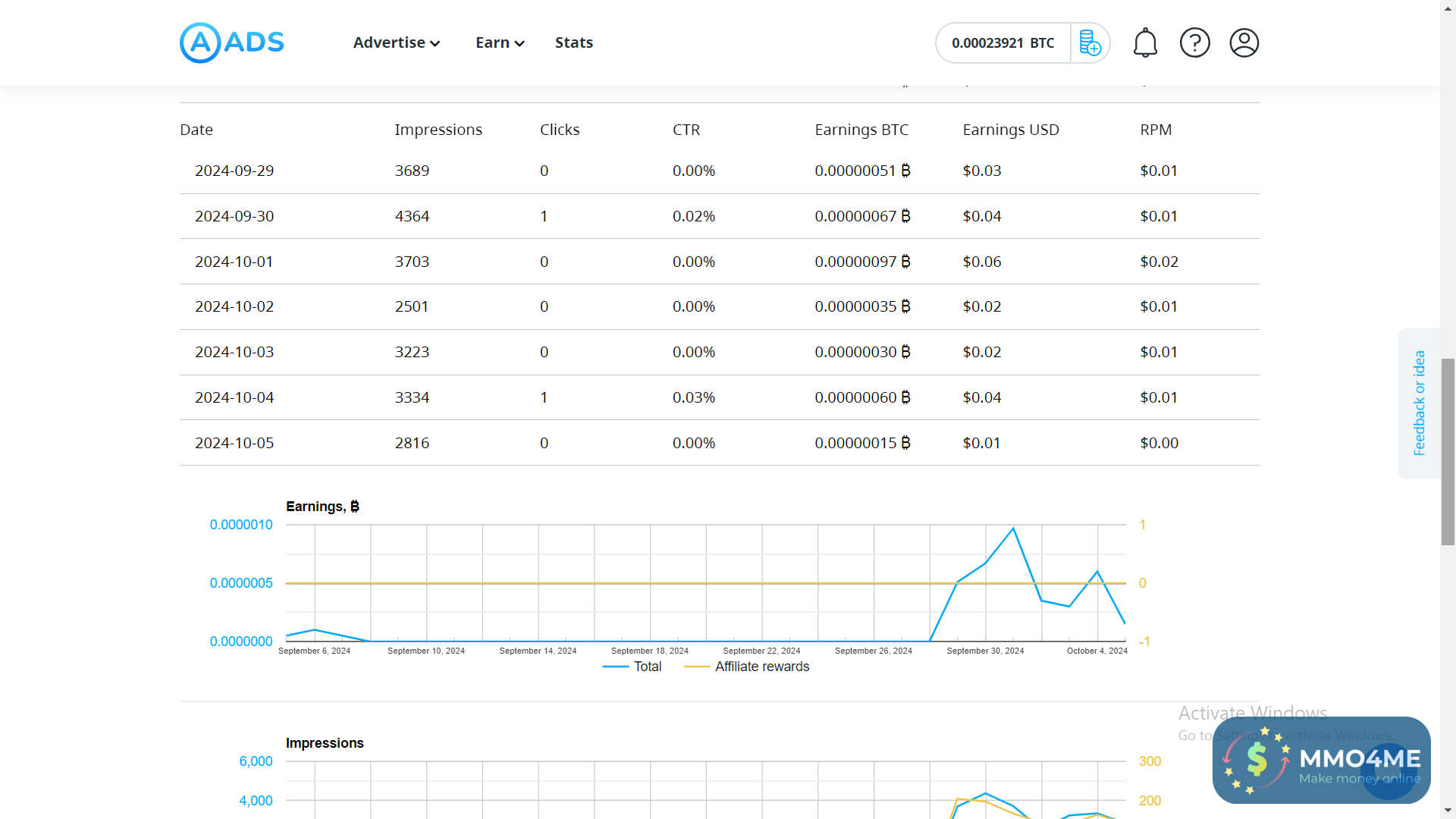Screen dimensions: 1456x819
Task: Click the Earnings chart title
Action: 322,507
